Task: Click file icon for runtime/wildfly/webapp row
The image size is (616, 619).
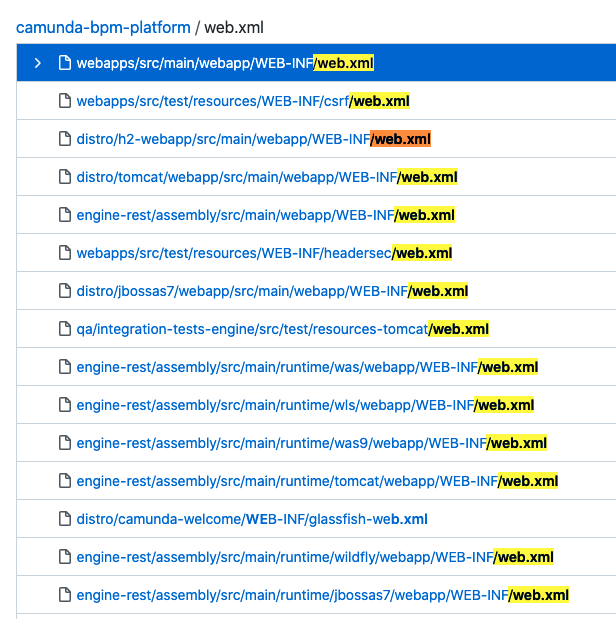Action: tap(65, 557)
